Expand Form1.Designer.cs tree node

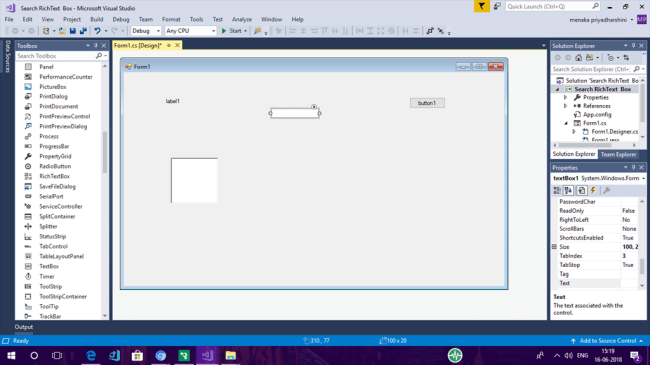[x=574, y=131]
